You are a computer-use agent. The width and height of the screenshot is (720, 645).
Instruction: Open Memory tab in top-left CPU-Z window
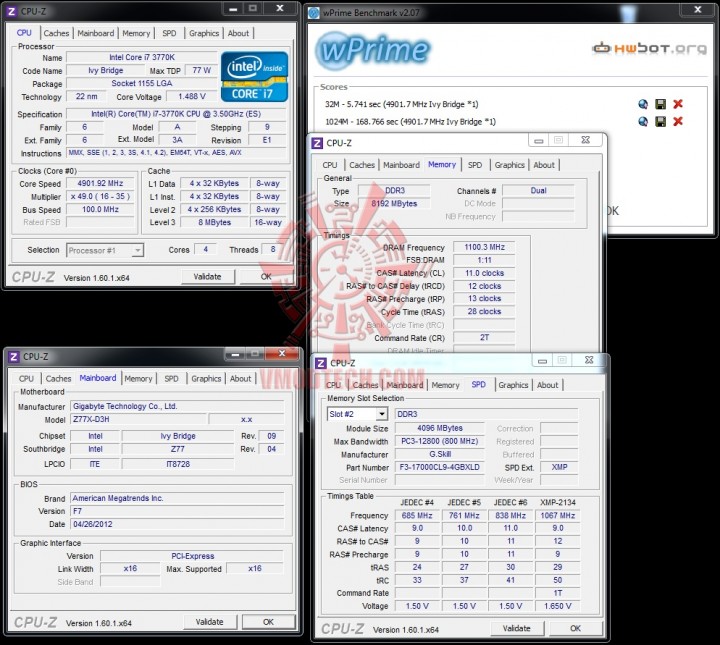136,33
